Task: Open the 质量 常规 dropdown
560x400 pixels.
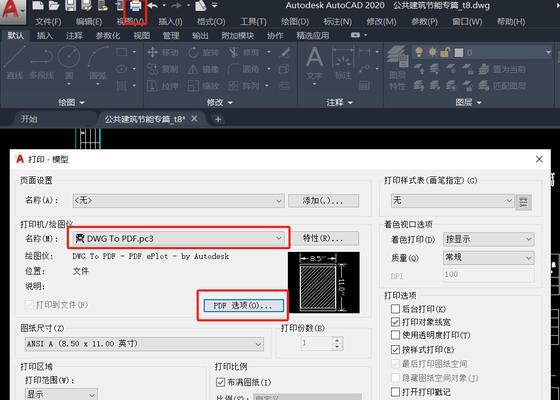Action: (x=489, y=258)
